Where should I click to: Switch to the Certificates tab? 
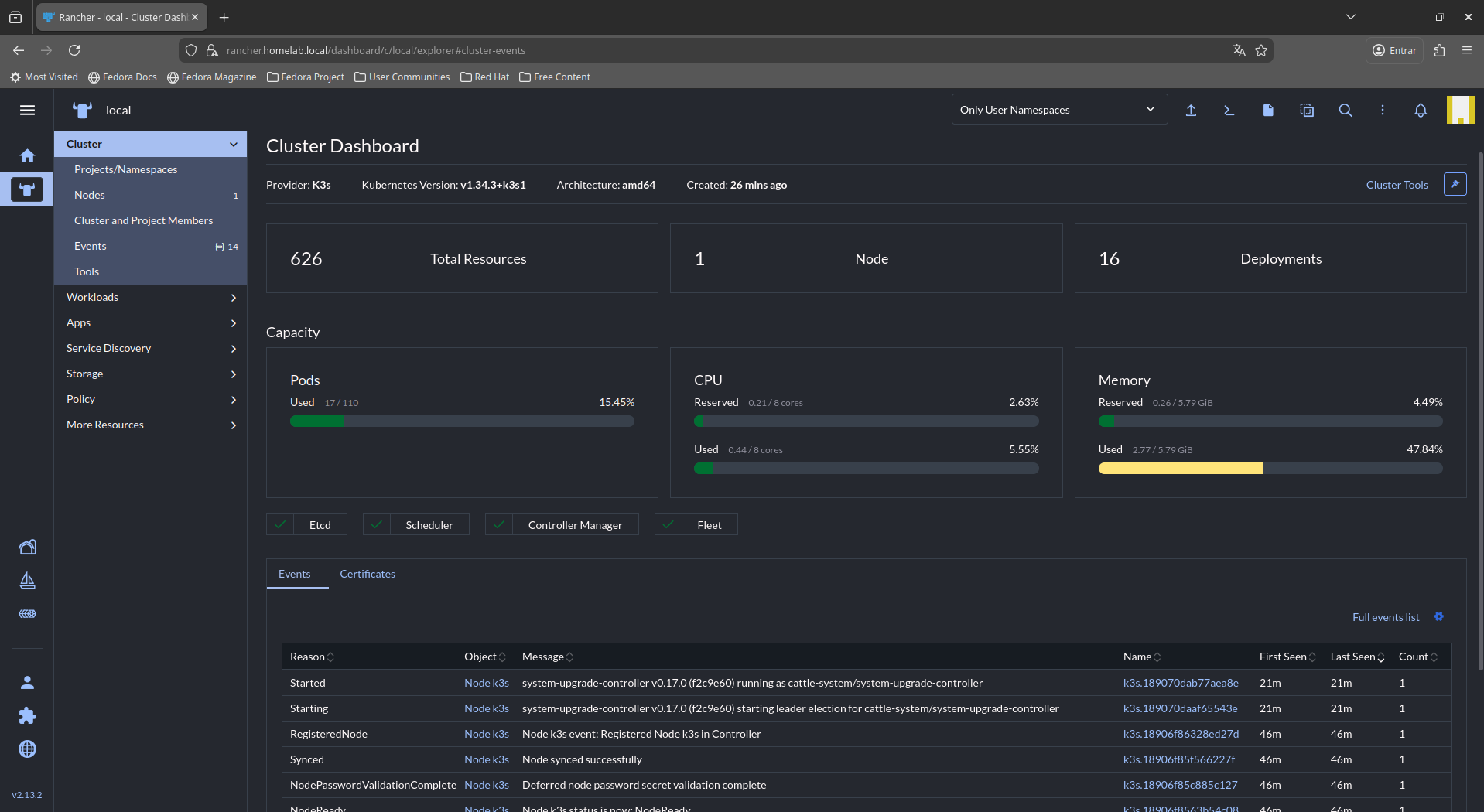click(368, 574)
